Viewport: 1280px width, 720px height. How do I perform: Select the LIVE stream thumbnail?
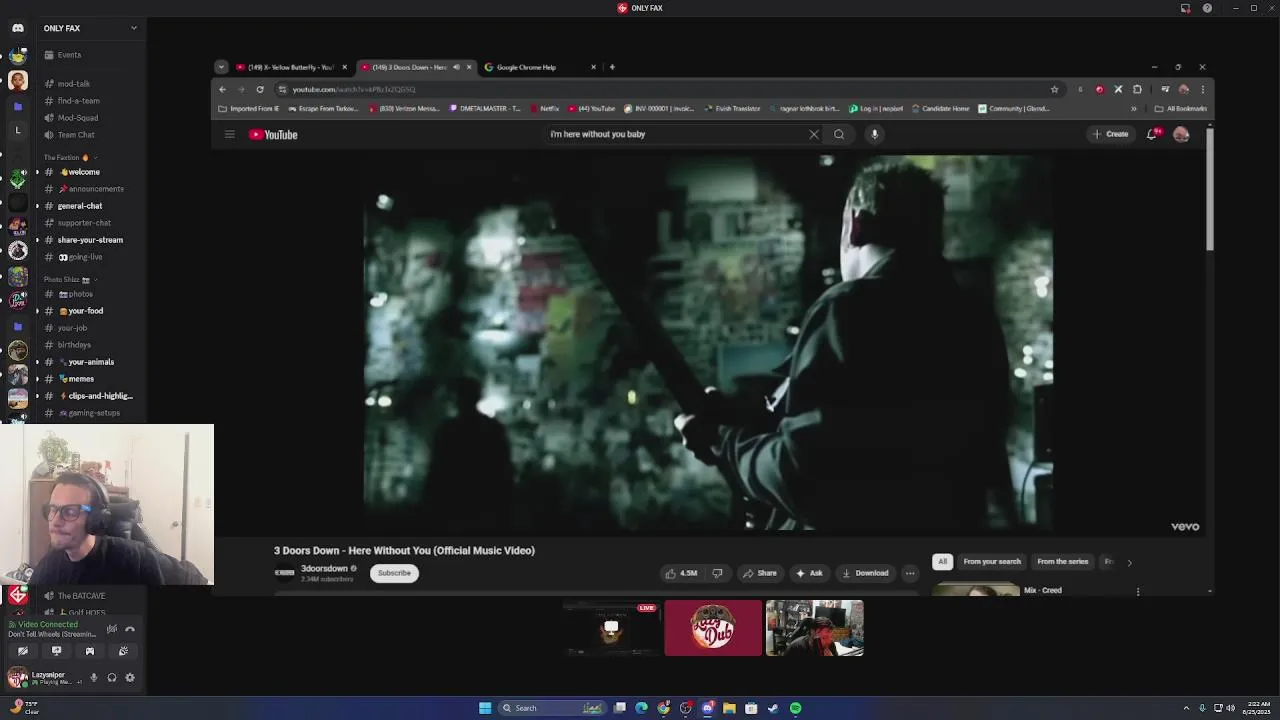click(x=611, y=628)
